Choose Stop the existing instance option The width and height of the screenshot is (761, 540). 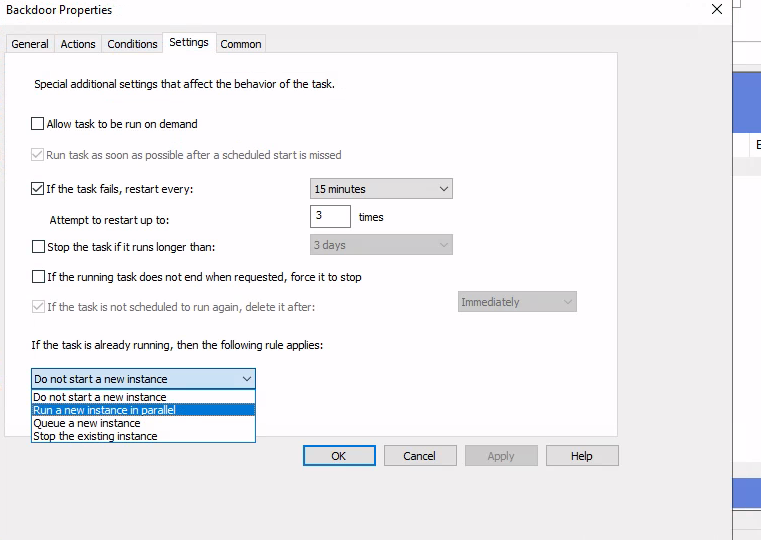(x=95, y=436)
